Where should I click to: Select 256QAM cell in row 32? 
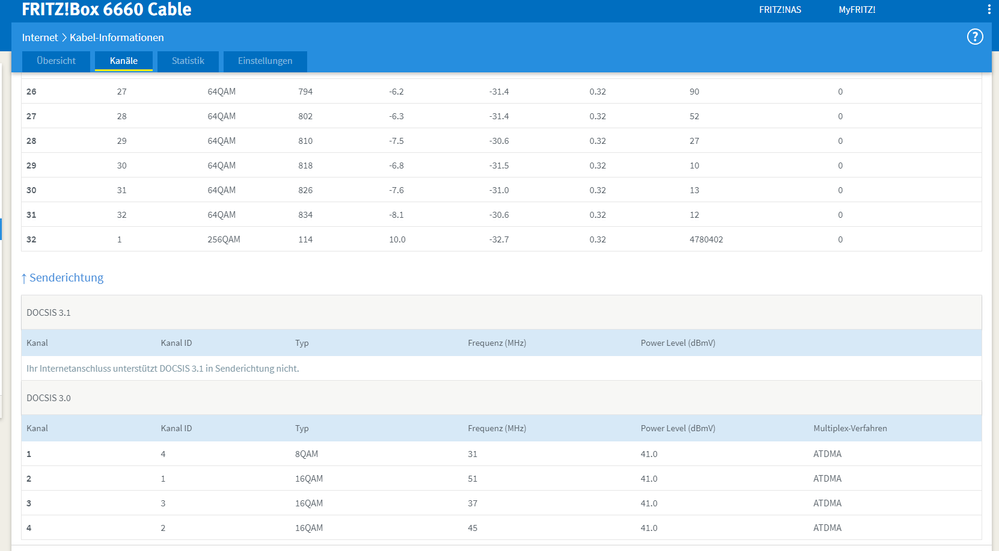(x=224, y=240)
